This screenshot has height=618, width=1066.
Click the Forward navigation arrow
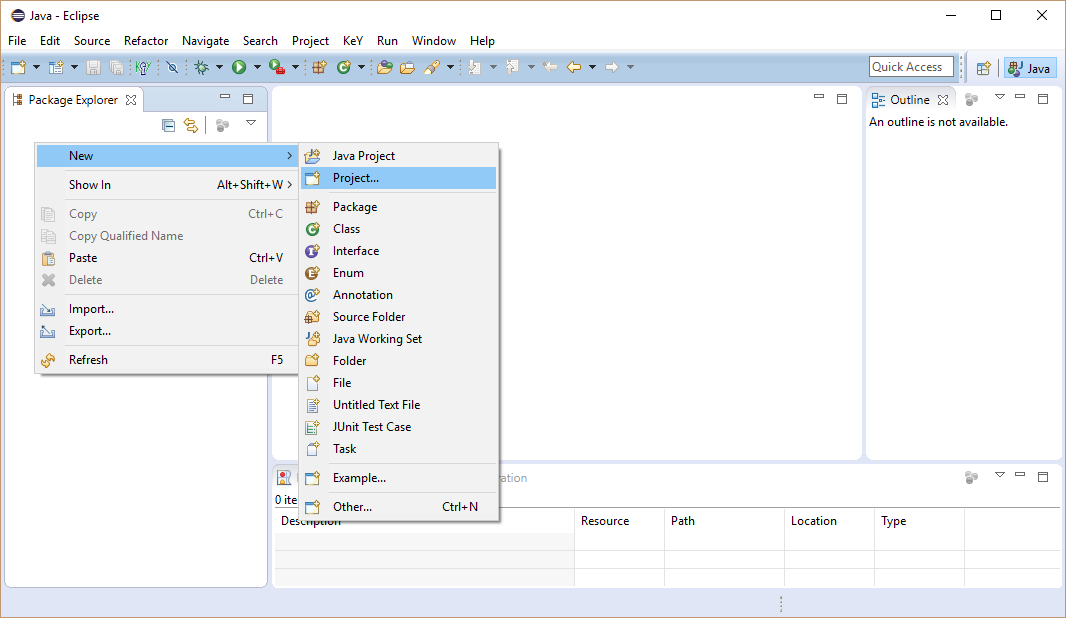pos(611,67)
